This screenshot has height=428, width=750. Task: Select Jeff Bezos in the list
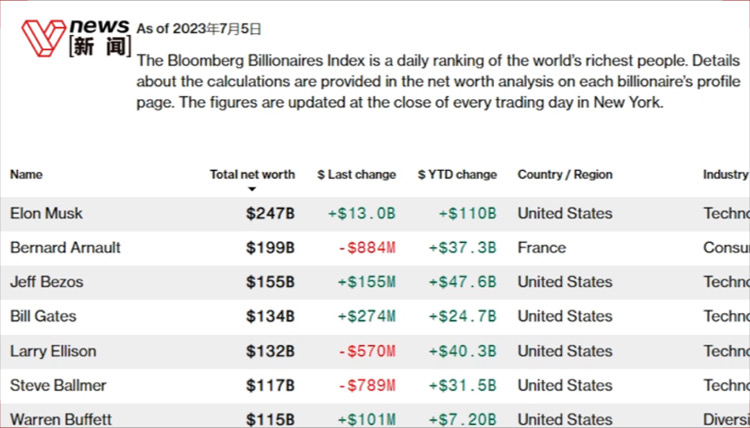pyautogui.click(x=47, y=282)
